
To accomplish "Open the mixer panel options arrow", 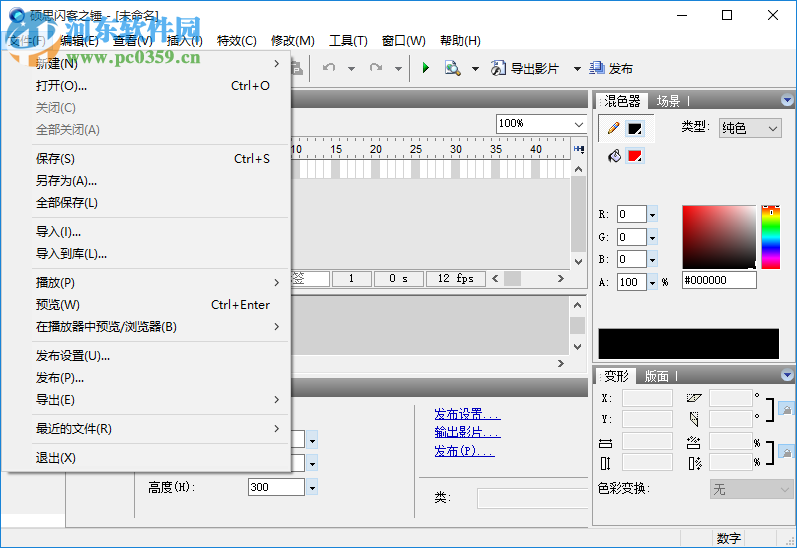I will [x=787, y=100].
